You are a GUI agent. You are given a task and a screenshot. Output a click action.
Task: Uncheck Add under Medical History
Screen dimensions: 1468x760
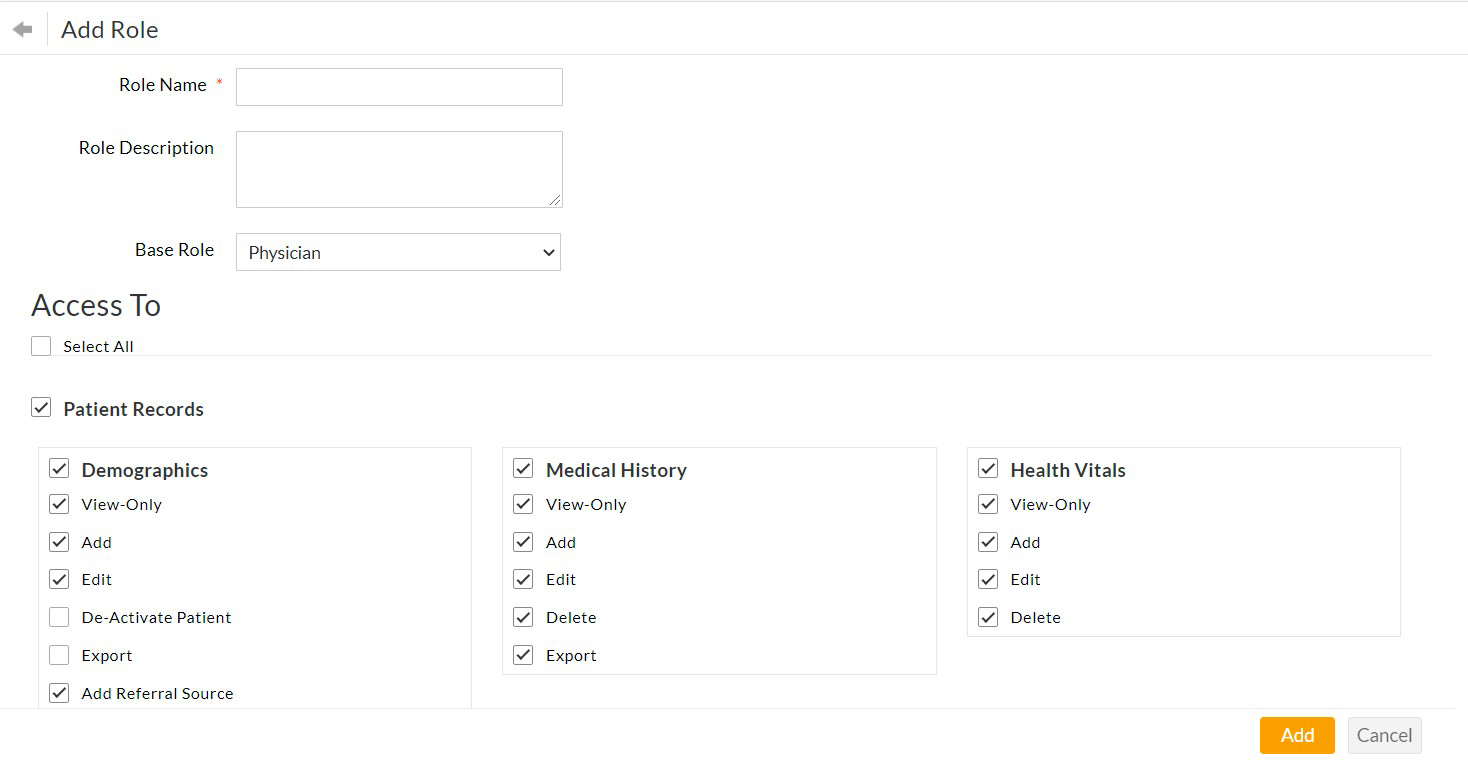pos(523,542)
